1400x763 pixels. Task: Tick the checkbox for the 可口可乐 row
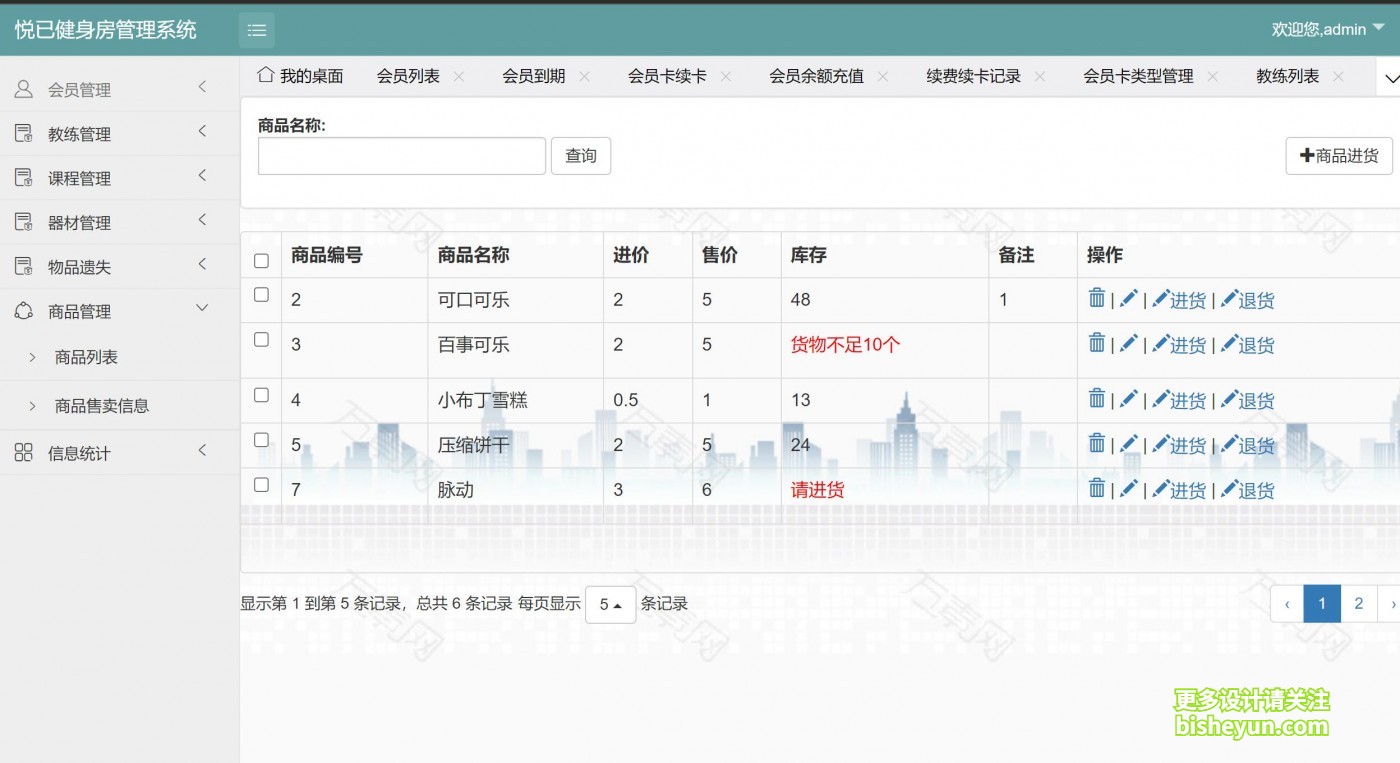tap(261, 294)
